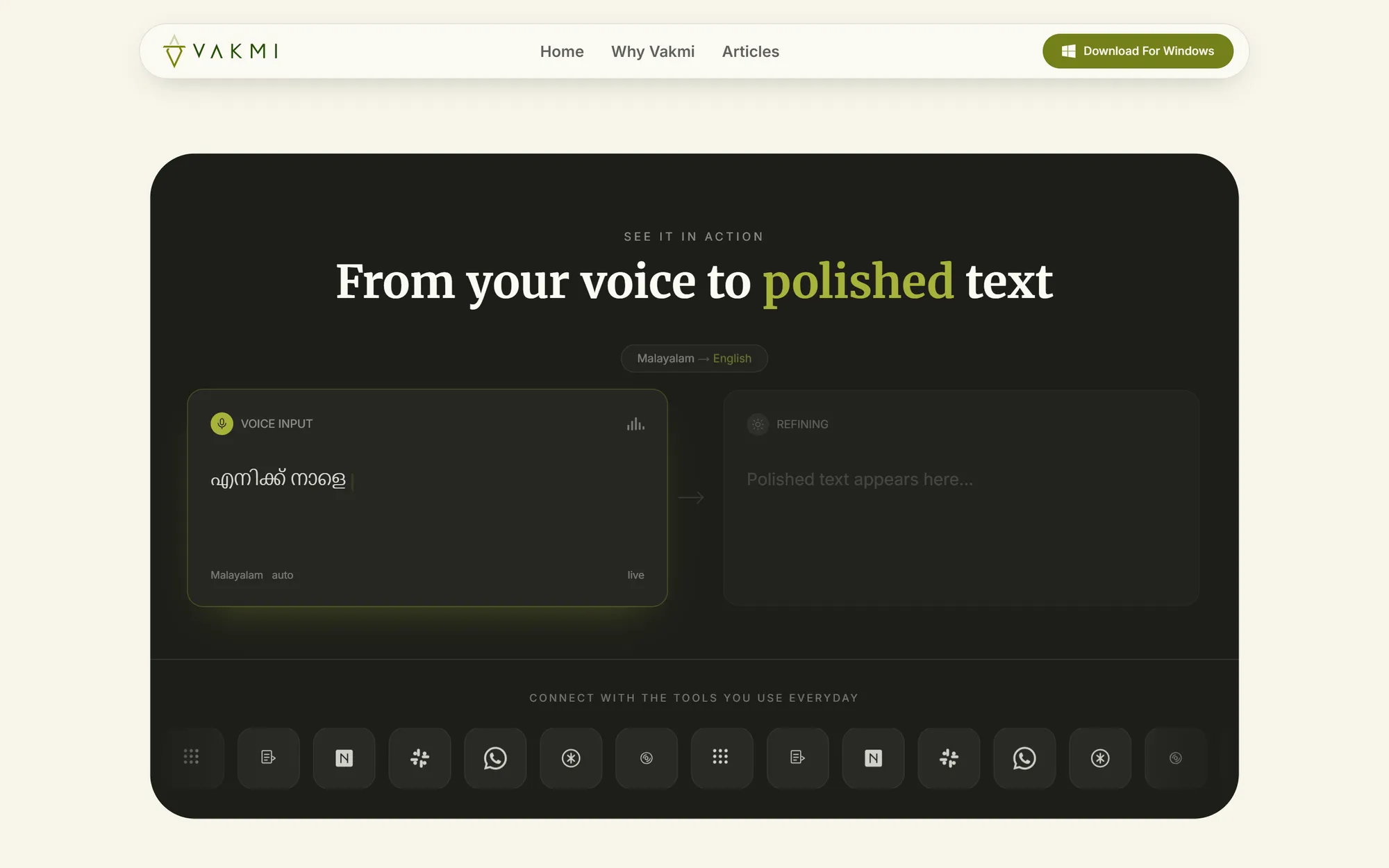Select the document-with-arrow icon right of the middle dot grid

point(797,758)
